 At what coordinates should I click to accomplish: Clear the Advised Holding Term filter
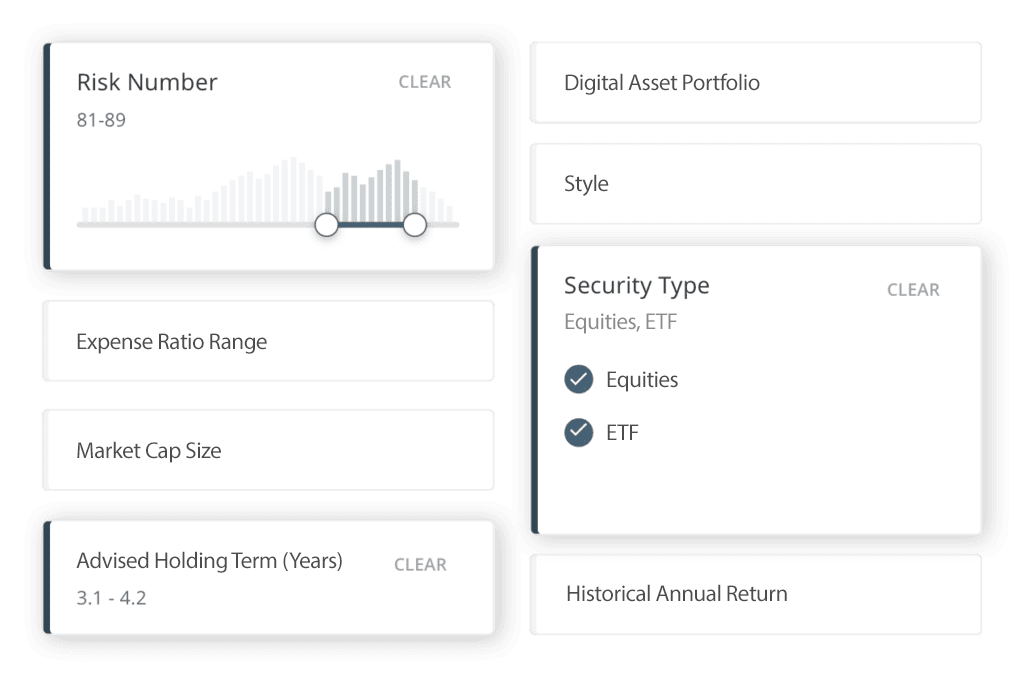[x=420, y=565]
